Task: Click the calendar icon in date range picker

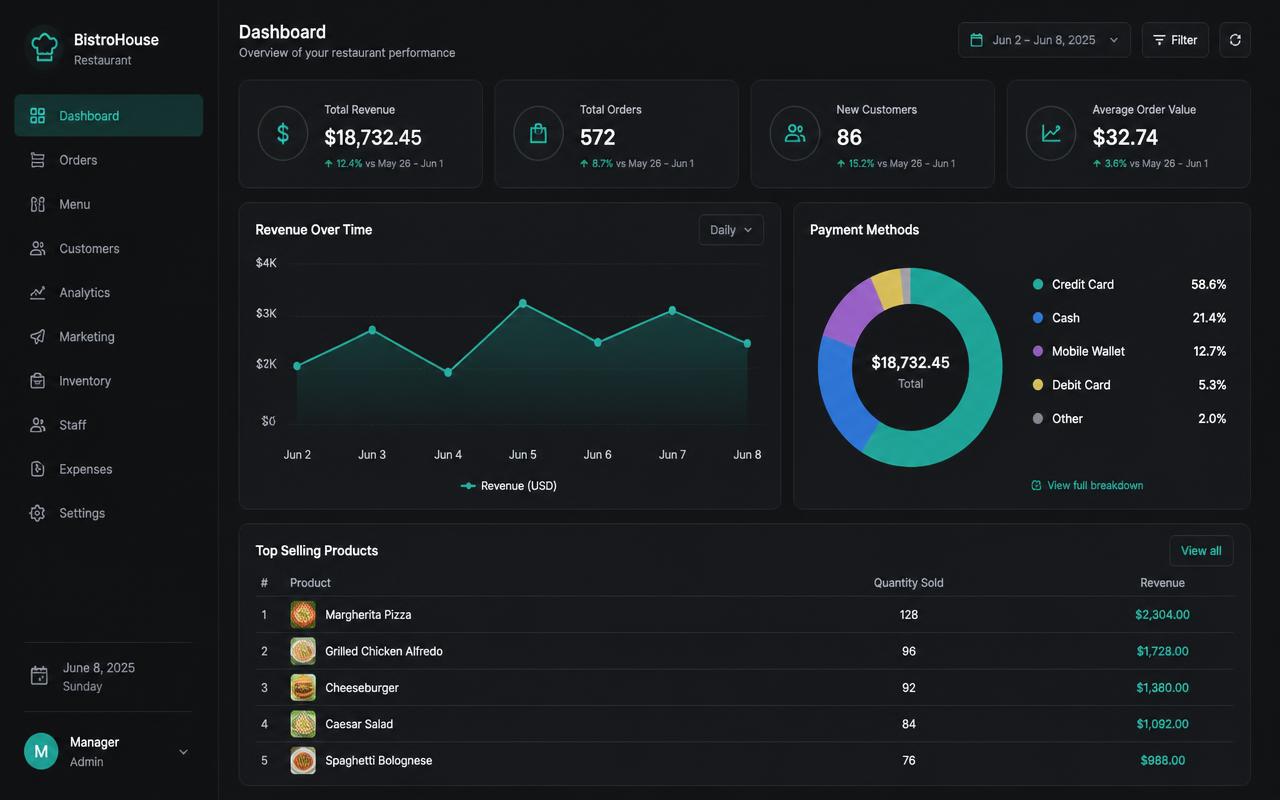Action: click(x=977, y=40)
